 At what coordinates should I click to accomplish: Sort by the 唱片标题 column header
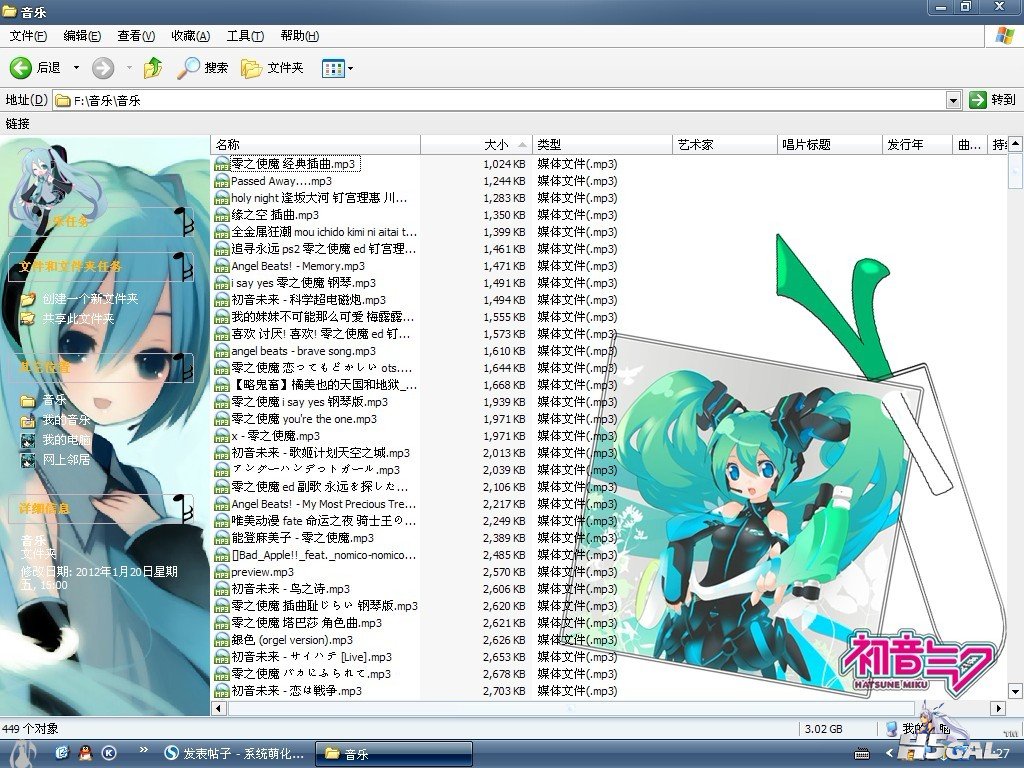pos(830,144)
